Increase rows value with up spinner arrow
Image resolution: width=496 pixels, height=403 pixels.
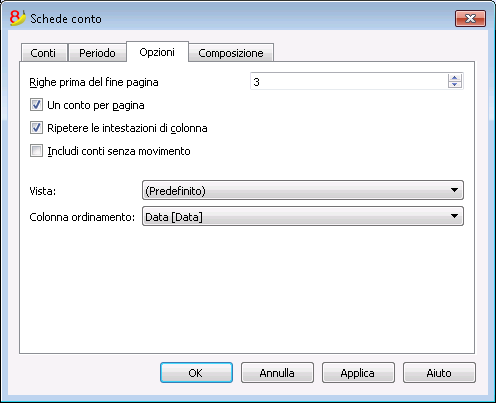tap(455, 78)
